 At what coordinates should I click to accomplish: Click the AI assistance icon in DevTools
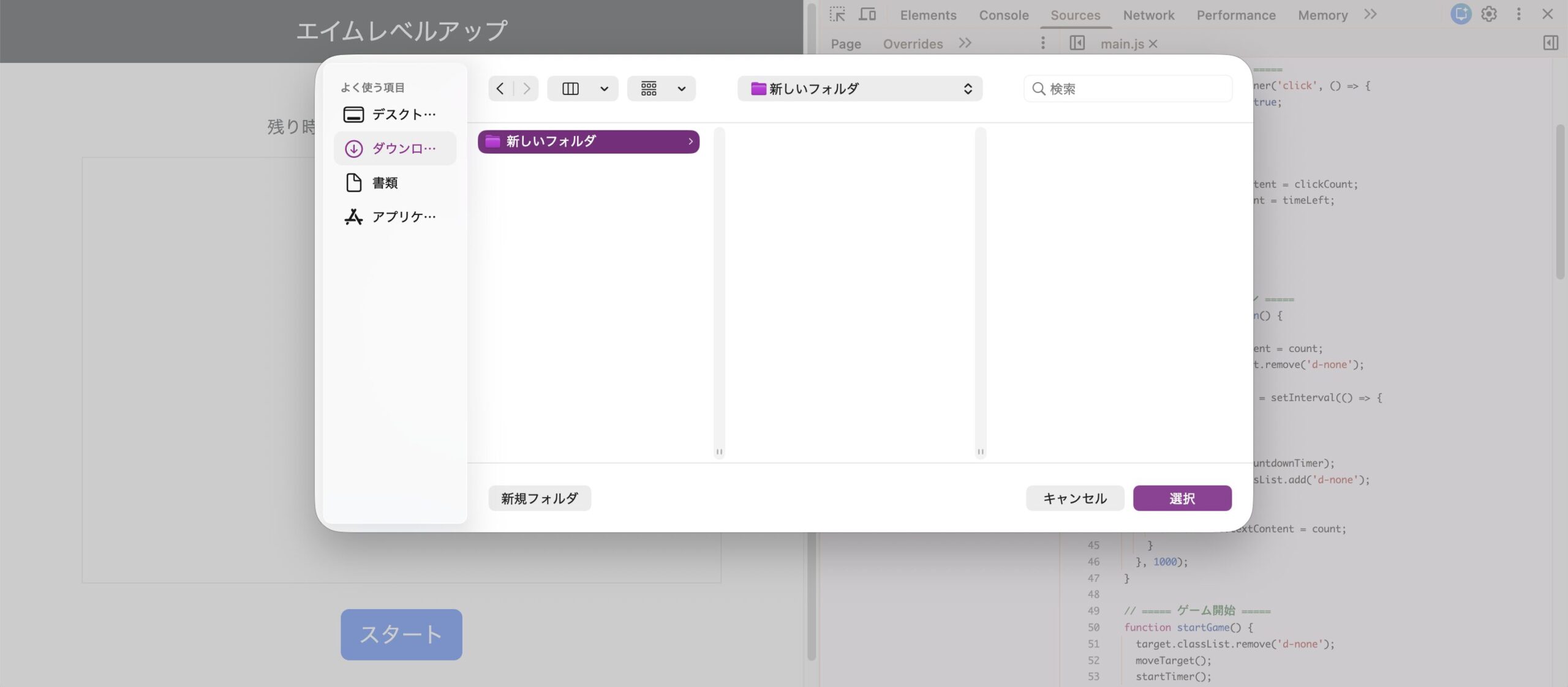[x=1461, y=14]
